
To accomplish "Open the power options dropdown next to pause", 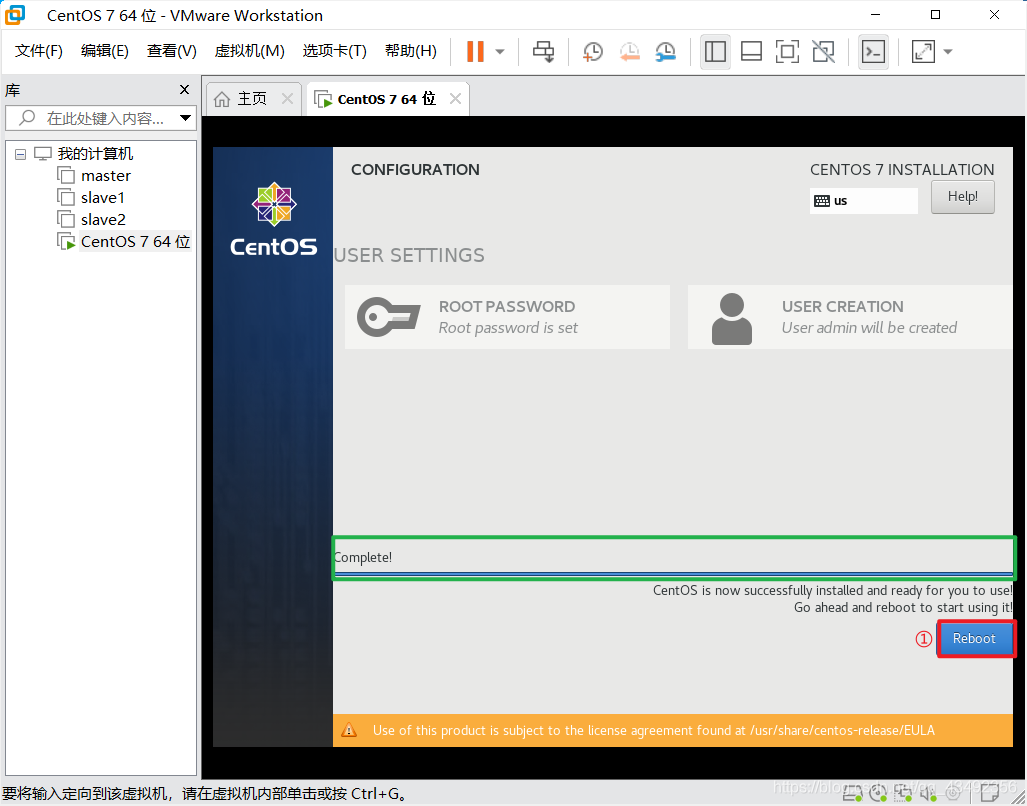I will (x=500, y=52).
